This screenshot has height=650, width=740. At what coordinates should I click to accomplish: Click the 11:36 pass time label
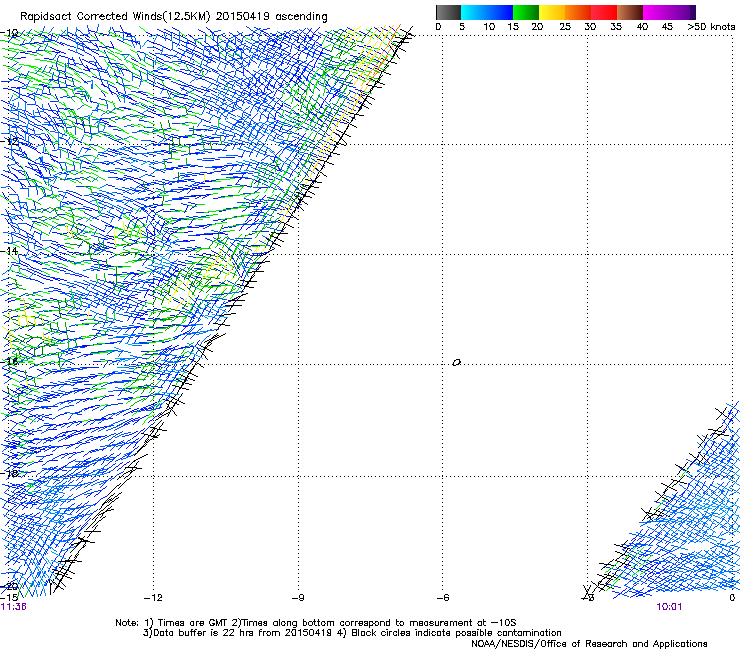point(13,607)
